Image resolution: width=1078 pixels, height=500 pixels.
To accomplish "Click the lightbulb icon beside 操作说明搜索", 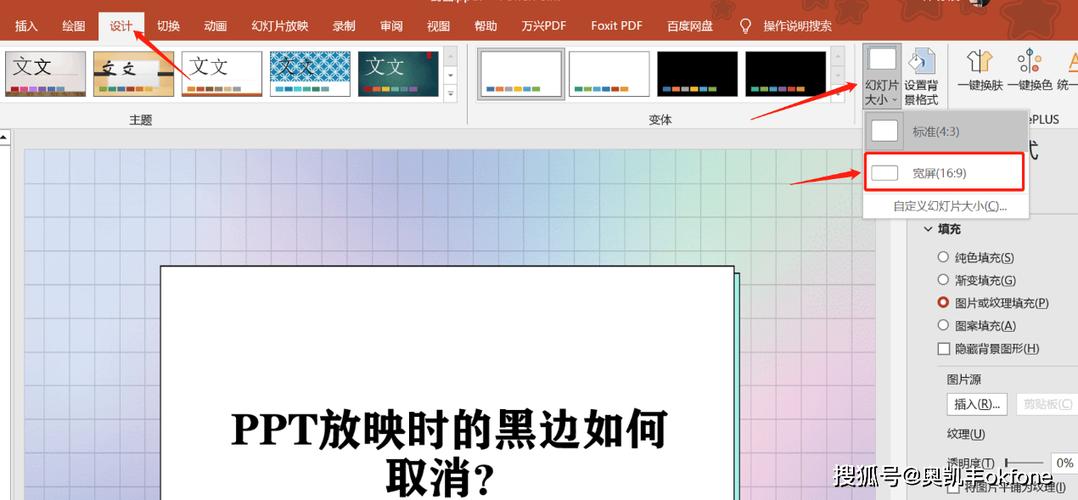I will [745, 26].
